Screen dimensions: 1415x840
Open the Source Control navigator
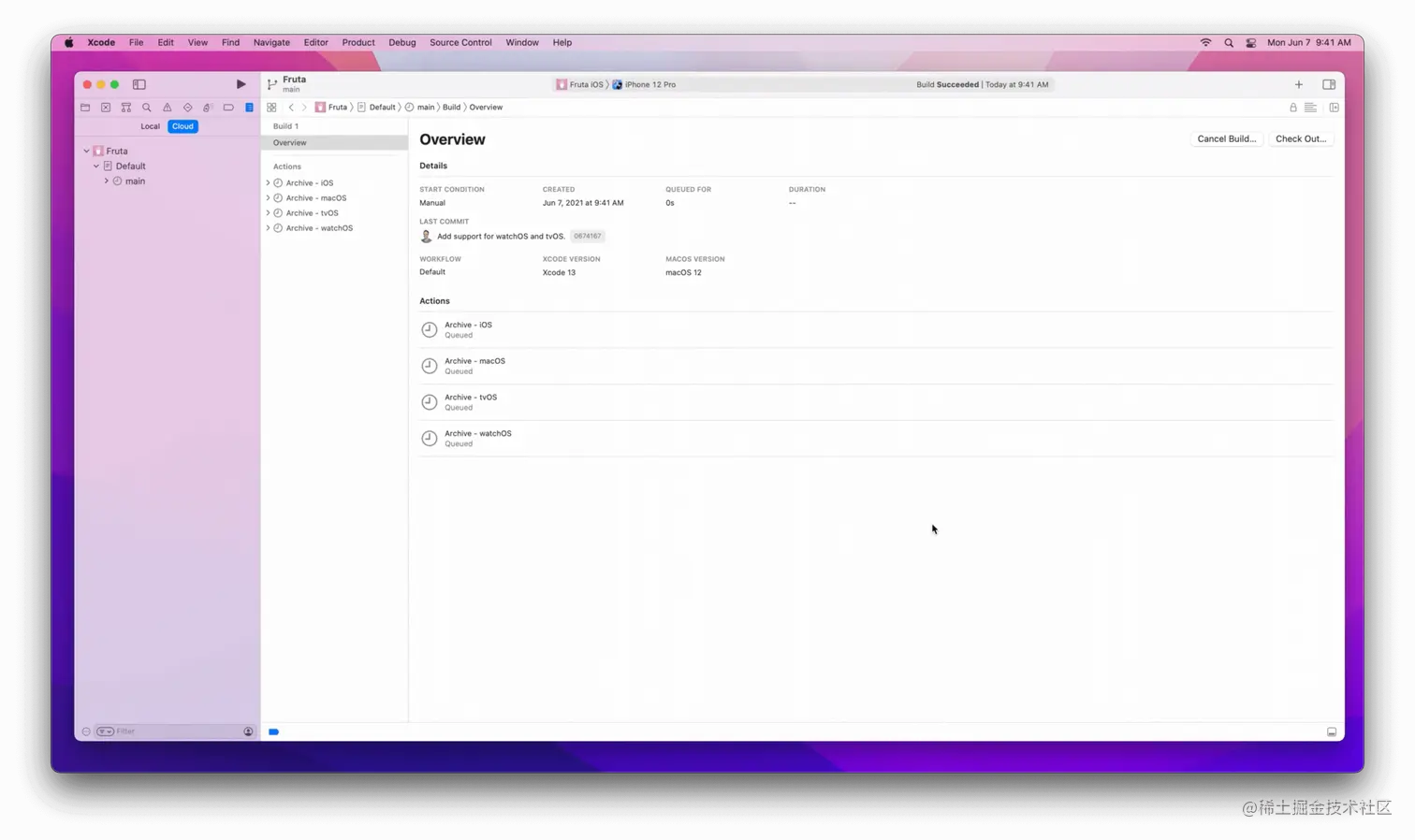coord(106,108)
